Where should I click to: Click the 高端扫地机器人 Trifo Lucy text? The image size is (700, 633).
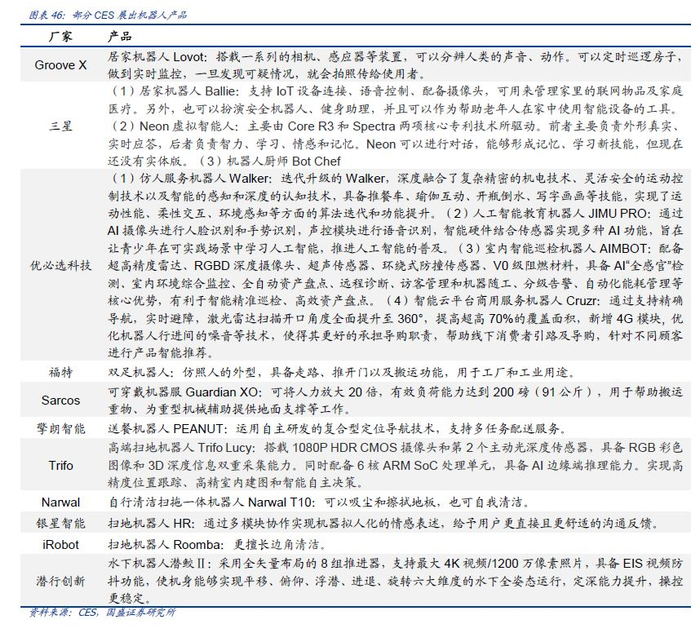pos(181,448)
